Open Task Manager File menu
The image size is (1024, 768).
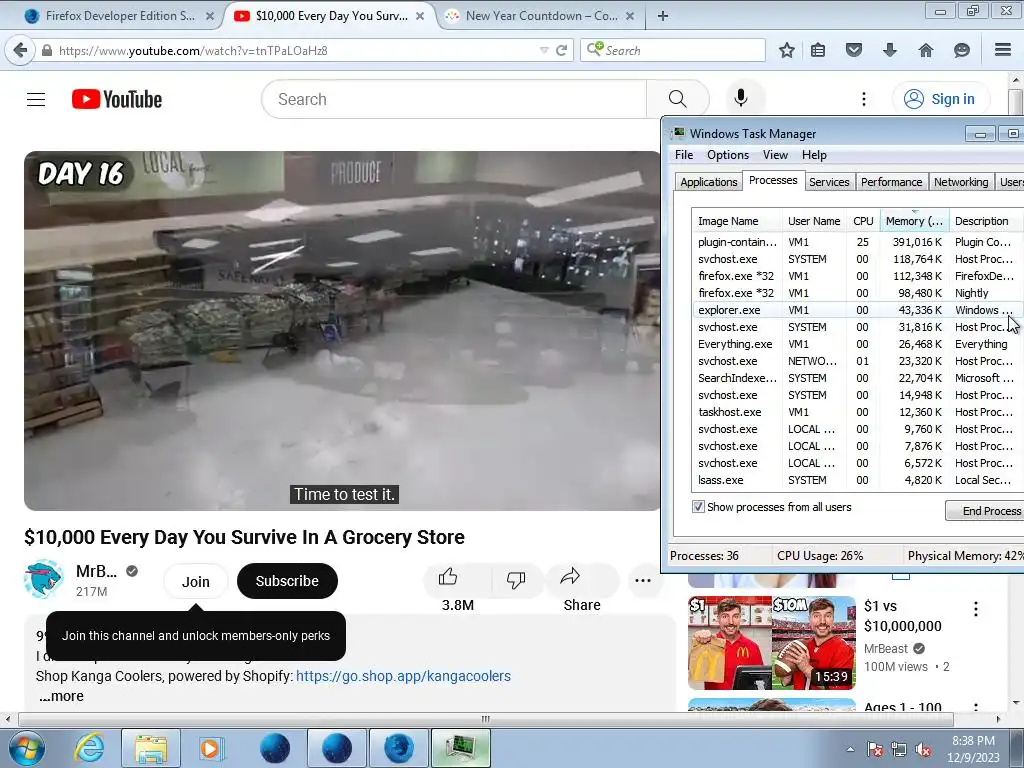(684, 155)
